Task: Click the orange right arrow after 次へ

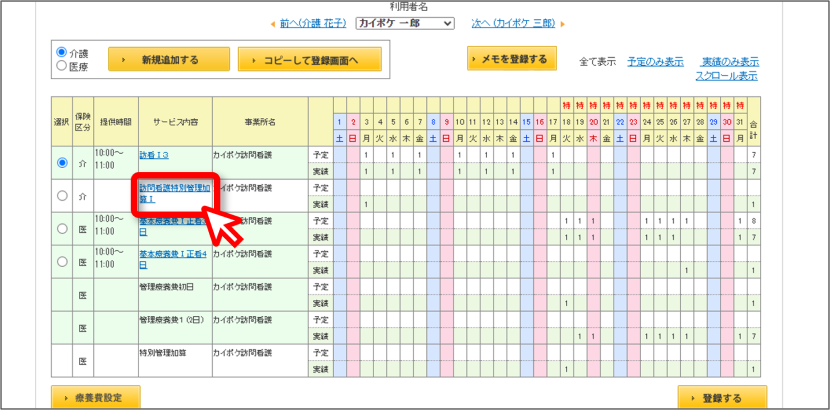Action: (563, 24)
